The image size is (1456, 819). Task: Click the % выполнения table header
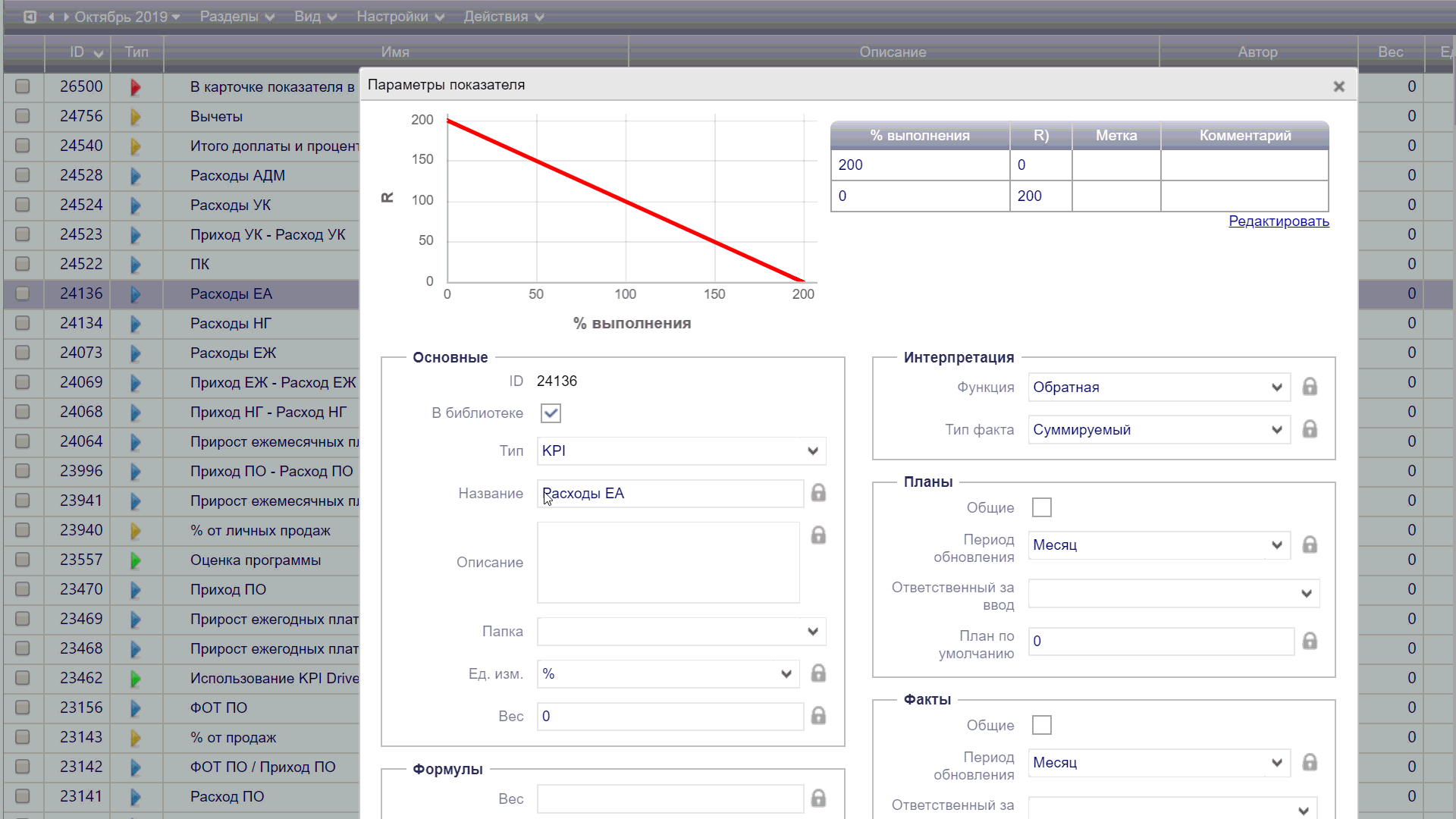point(920,135)
